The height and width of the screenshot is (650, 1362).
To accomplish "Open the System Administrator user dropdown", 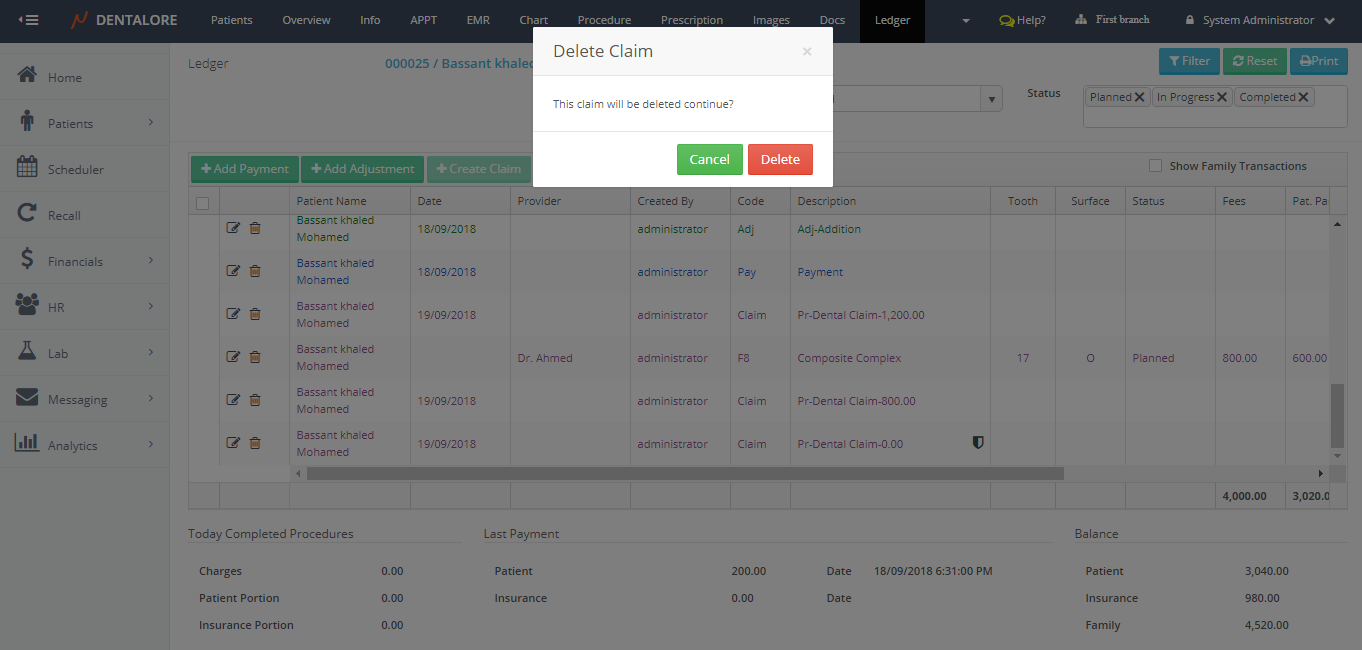I will (1259, 20).
